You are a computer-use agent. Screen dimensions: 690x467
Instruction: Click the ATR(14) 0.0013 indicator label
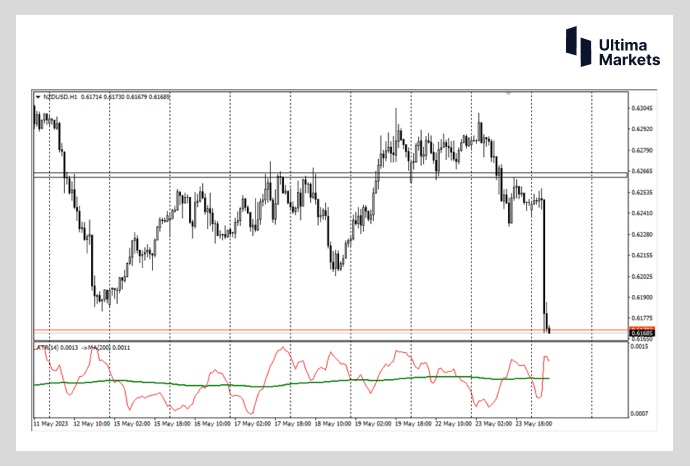click(x=57, y=348)
